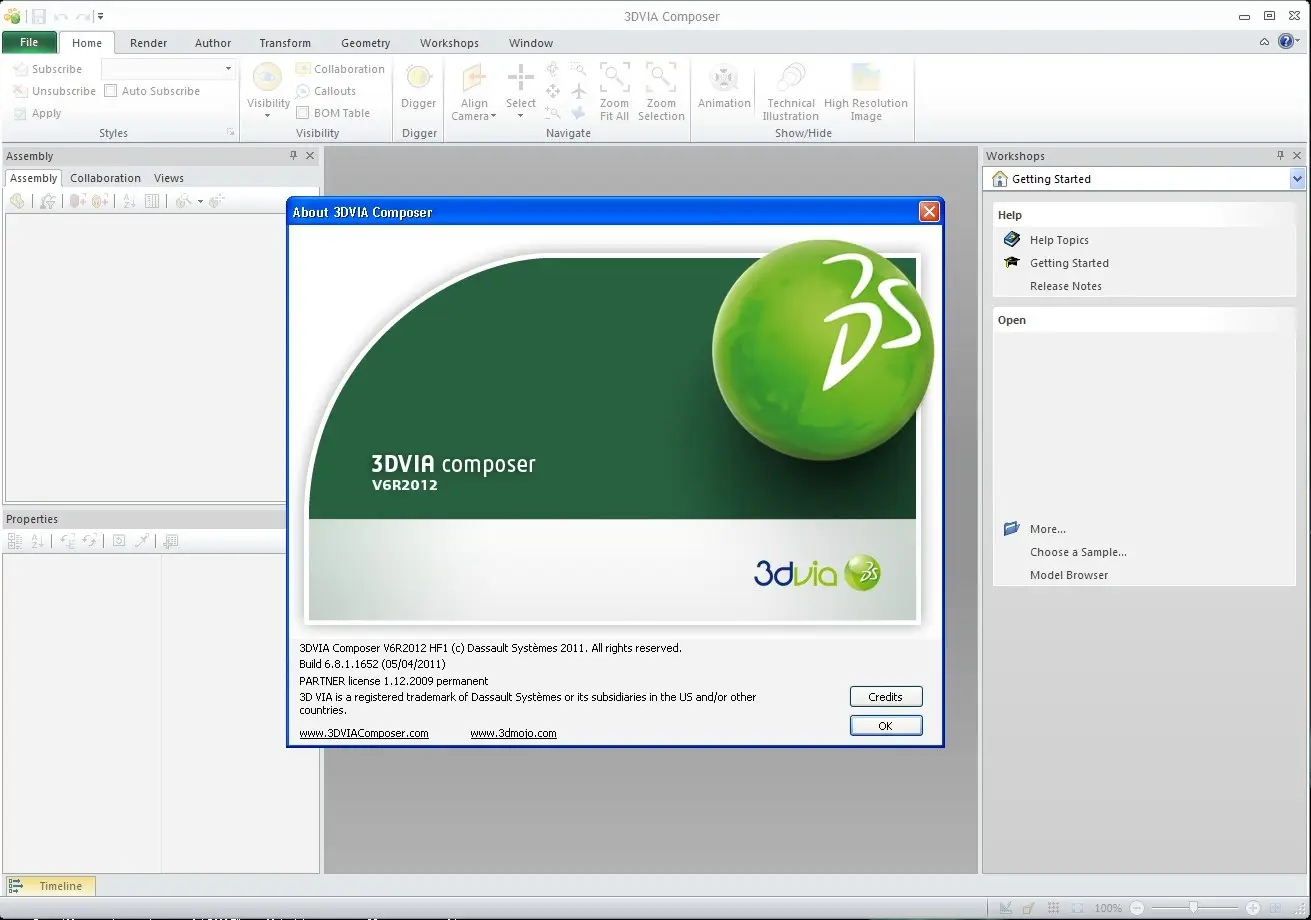Pin the Workshops panel with auto-hide pin
1311x920 pixels.
(1280, 155)
